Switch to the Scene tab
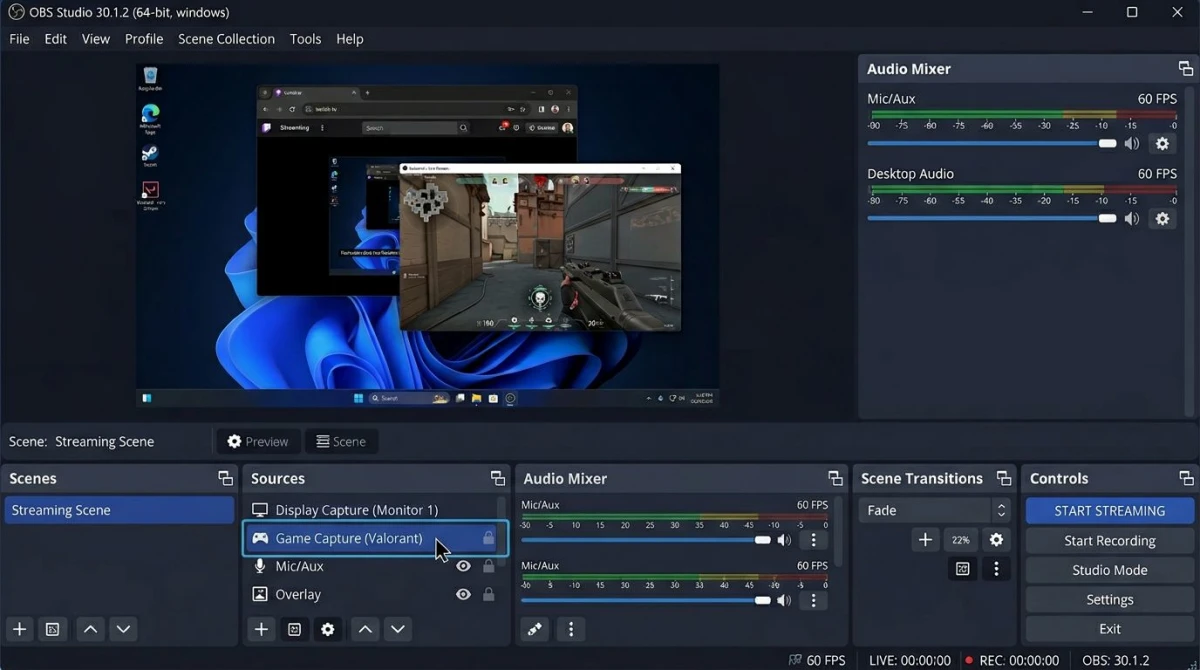Viewport: 1200px width, 670px height. [x=341, y=441]
